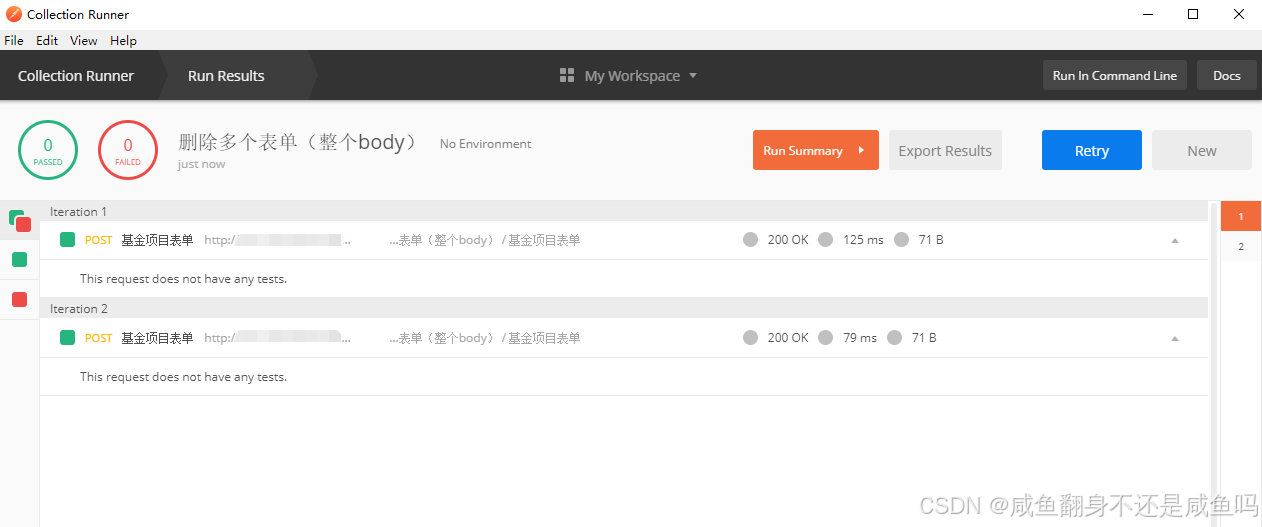The image size is (1262, 527).
Task: Click Export Results
Action: pos(945,150)
